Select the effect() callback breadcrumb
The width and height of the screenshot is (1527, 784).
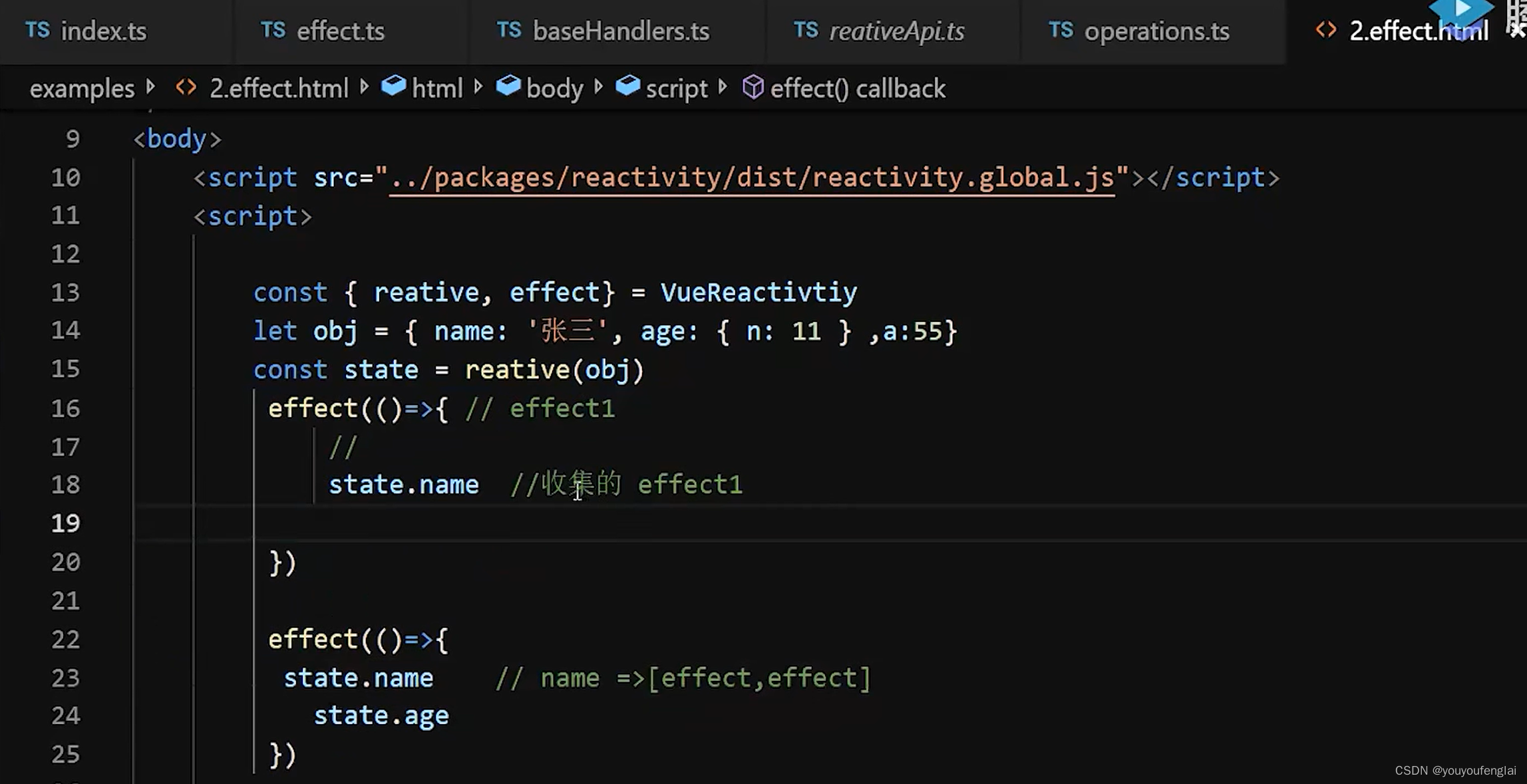858,88
